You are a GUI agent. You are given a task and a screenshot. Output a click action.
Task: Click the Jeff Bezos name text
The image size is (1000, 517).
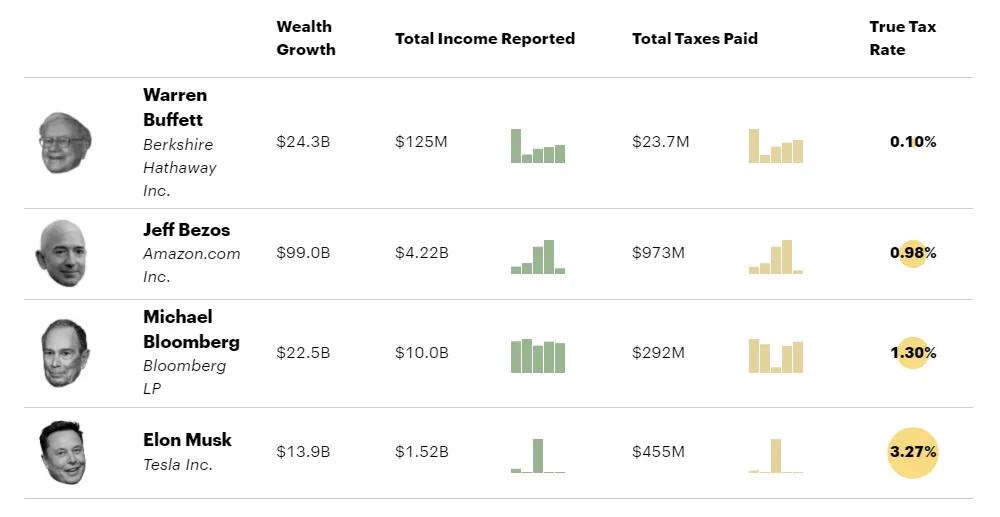(x=186, y=230)
